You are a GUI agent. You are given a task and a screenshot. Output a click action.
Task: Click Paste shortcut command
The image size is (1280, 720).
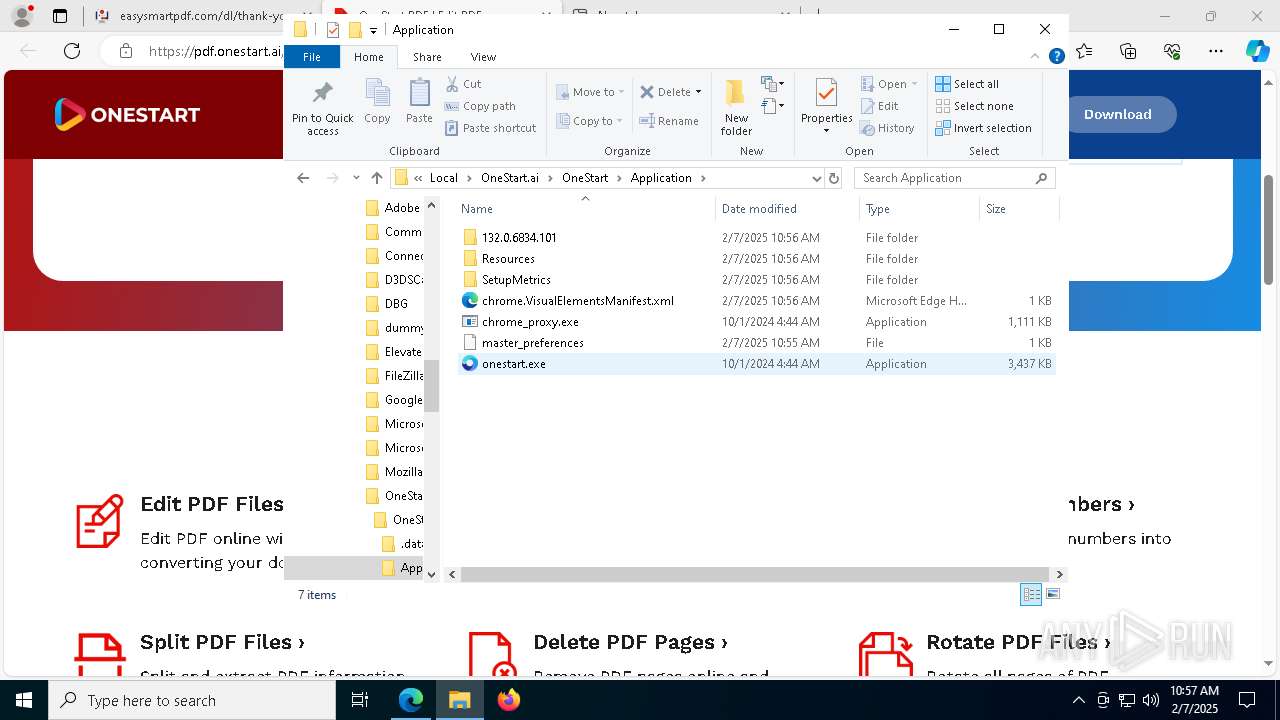[490, 128]
